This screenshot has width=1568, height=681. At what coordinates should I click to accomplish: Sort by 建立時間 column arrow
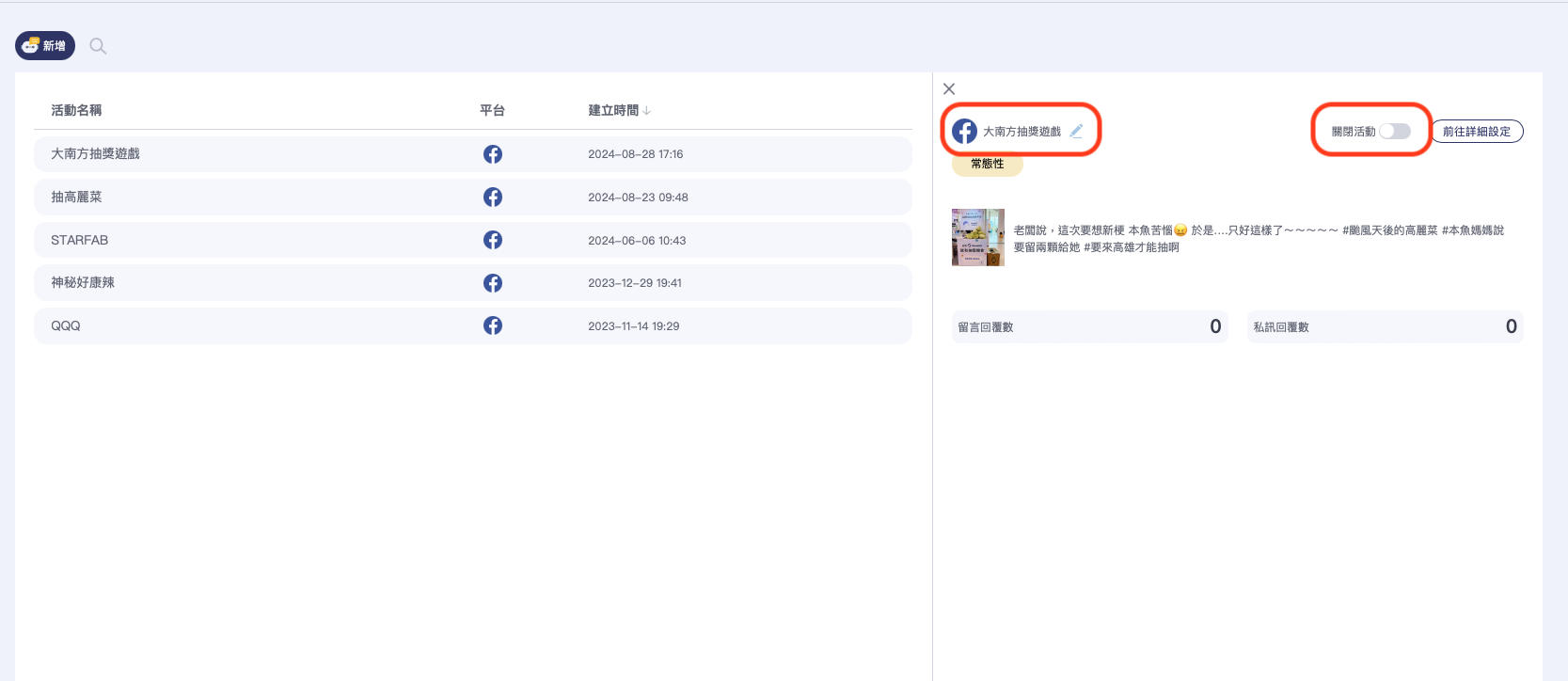point(647,111)
